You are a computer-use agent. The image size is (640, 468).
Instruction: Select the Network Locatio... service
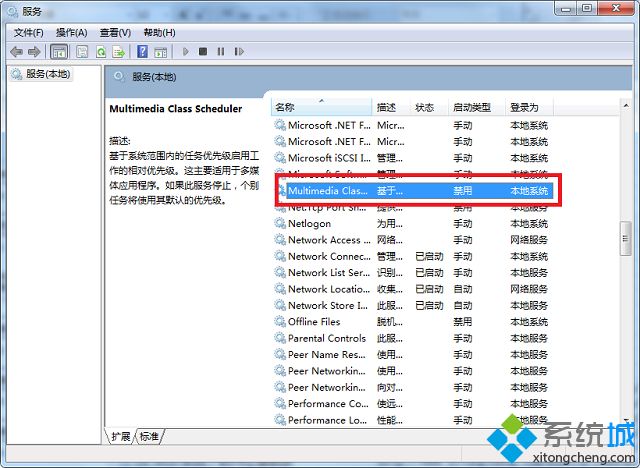tap(329, 289)
